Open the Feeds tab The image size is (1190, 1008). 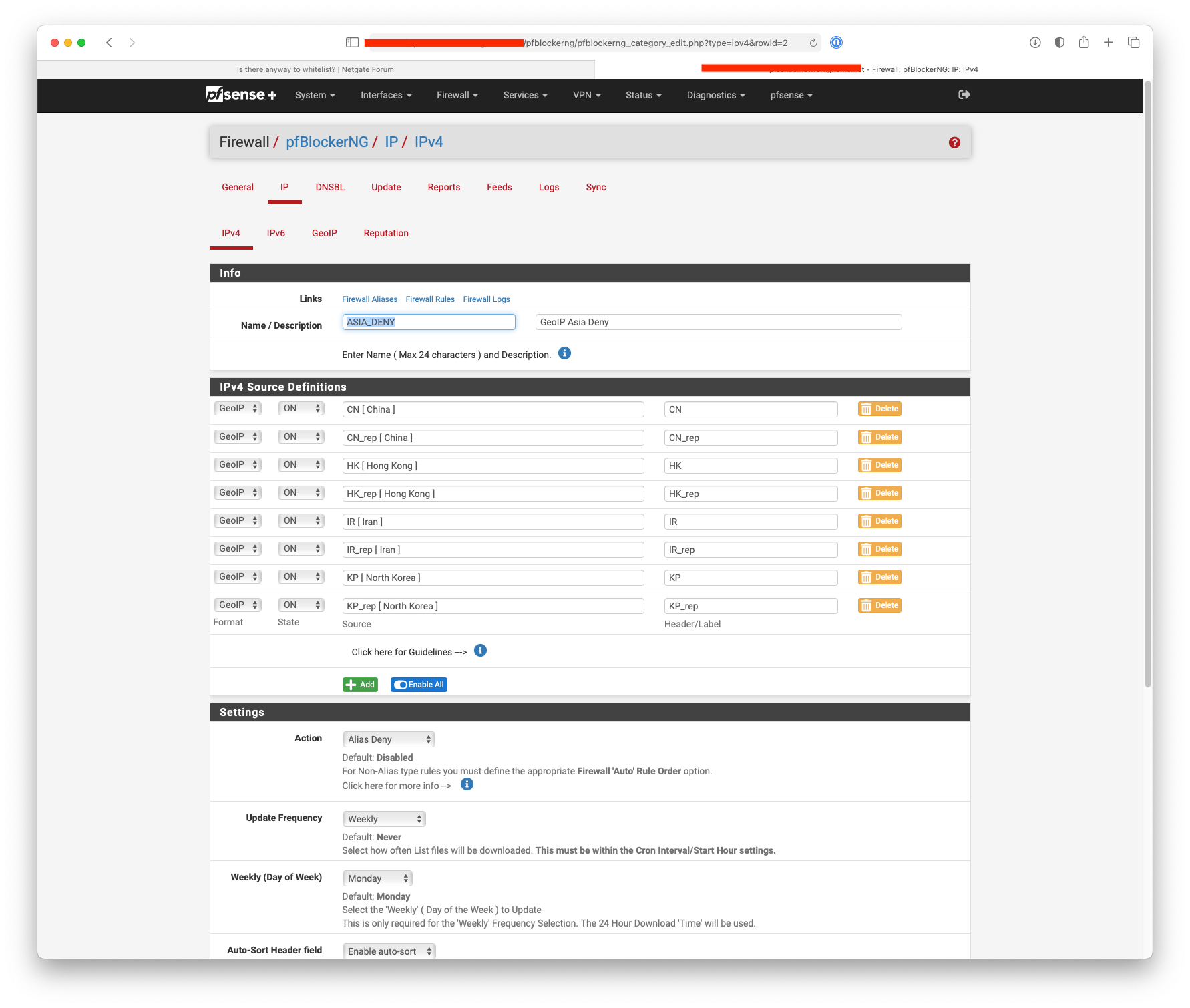500,187
